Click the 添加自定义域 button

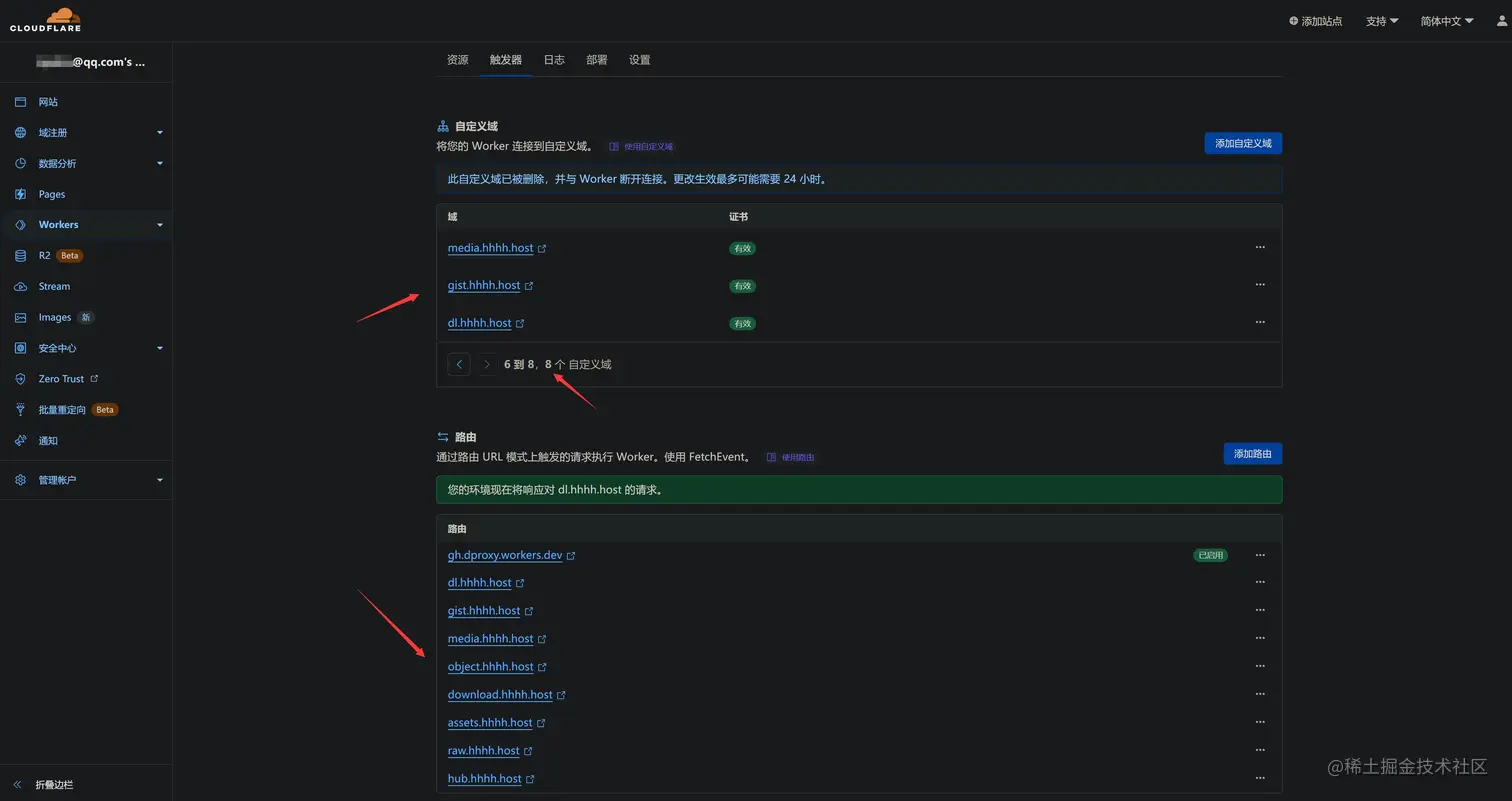(1243, 144)
